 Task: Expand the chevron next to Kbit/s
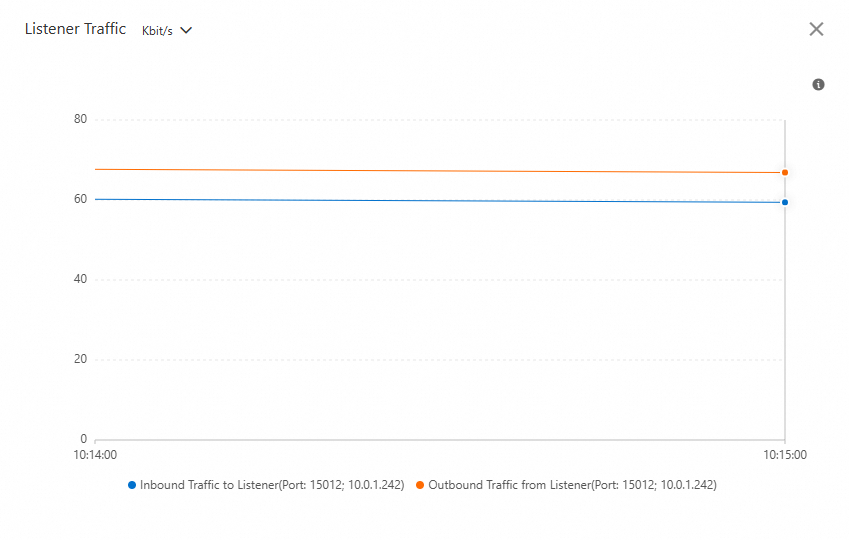point(186,30)
